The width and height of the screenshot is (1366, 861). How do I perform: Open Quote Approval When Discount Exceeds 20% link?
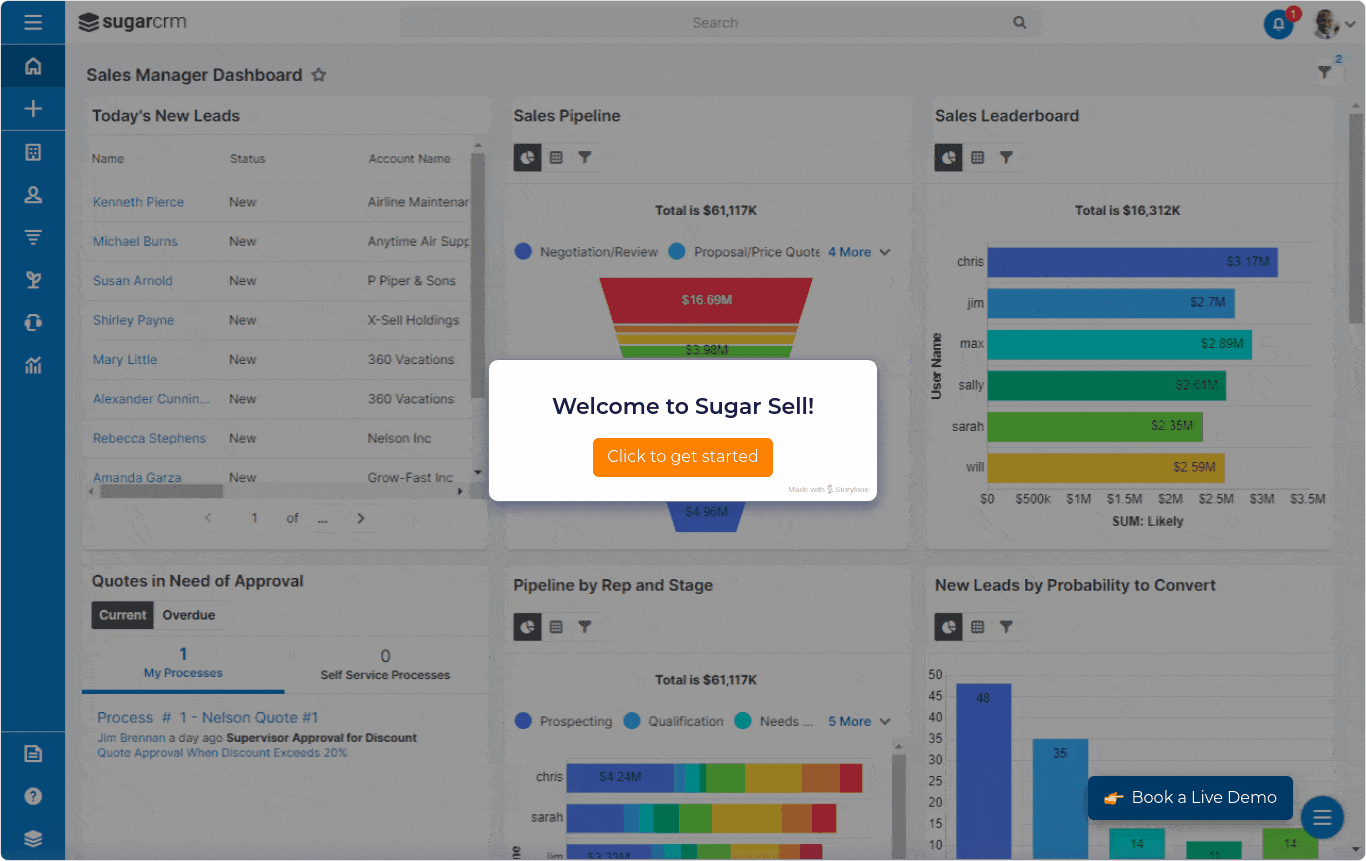tap(222, 753)
